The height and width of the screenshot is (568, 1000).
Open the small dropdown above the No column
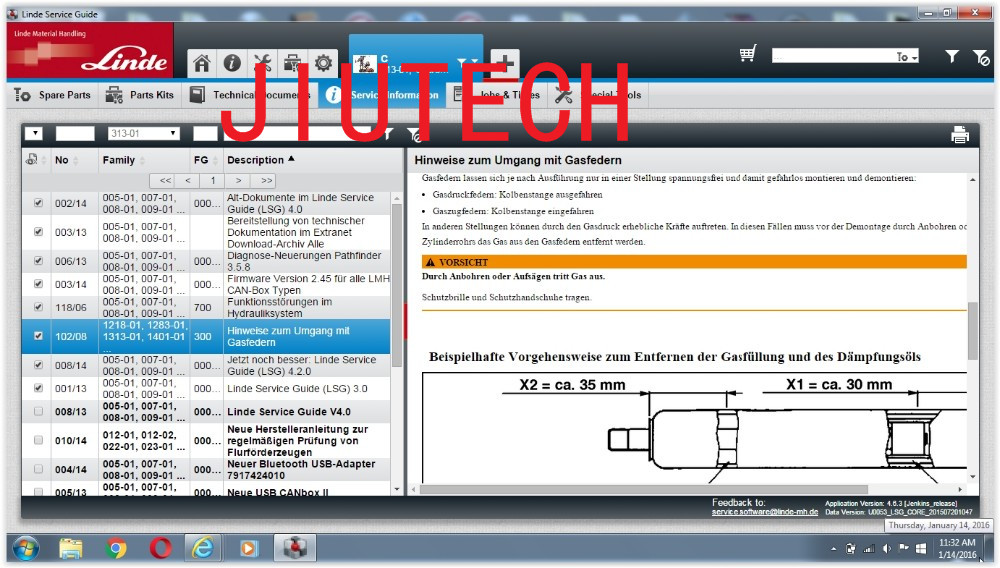point(34,133)
